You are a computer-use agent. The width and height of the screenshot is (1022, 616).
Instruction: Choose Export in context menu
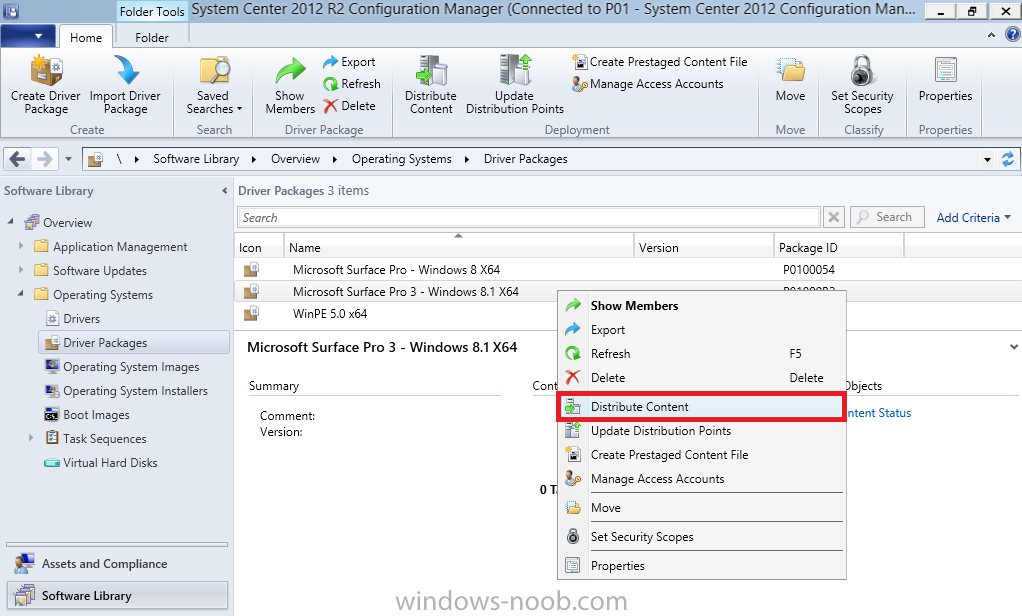point(701,330)
